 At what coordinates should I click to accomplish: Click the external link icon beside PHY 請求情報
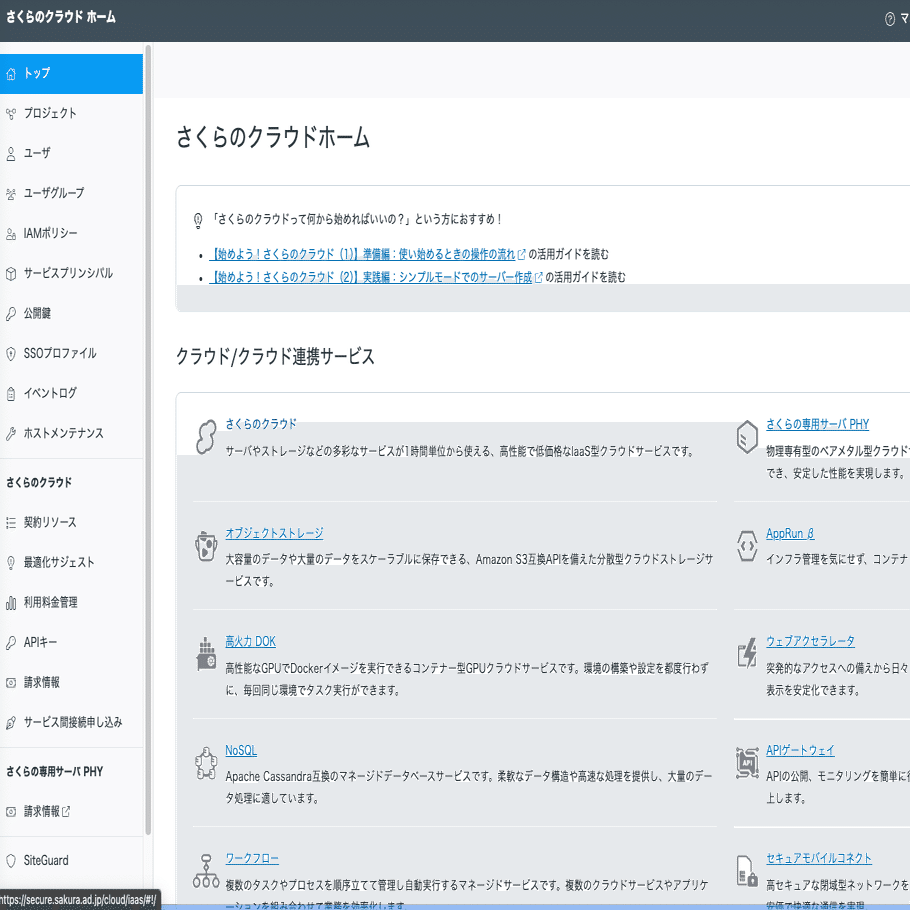(66, 812)
